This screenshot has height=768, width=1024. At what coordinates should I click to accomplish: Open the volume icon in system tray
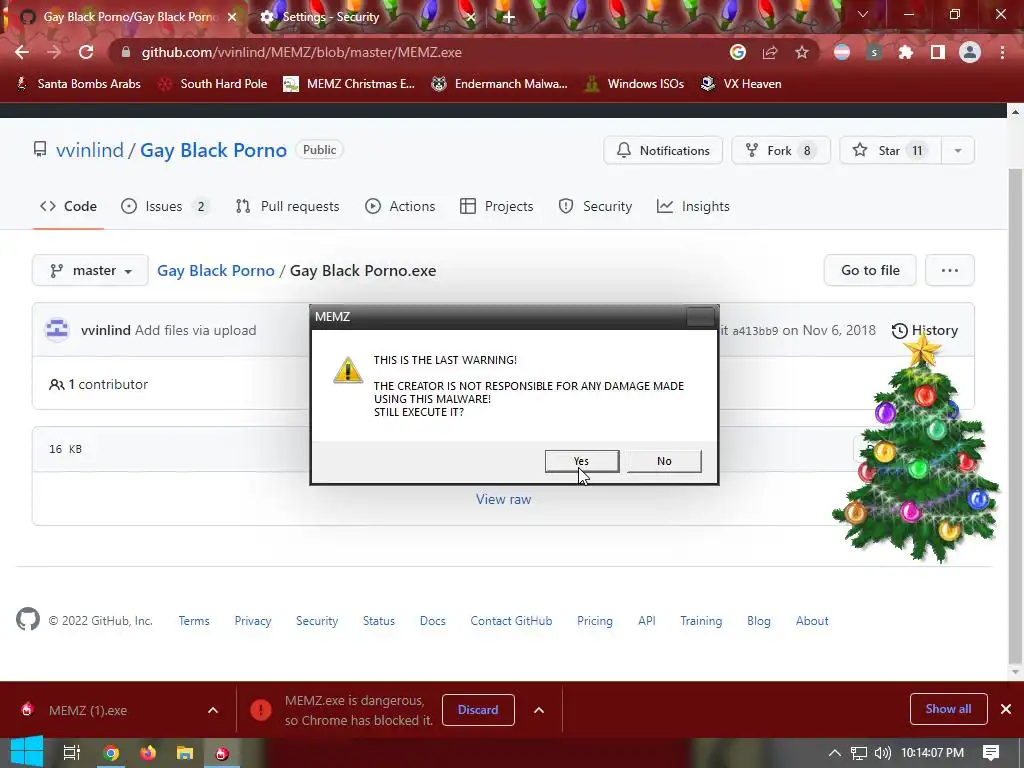pos(882,753)
